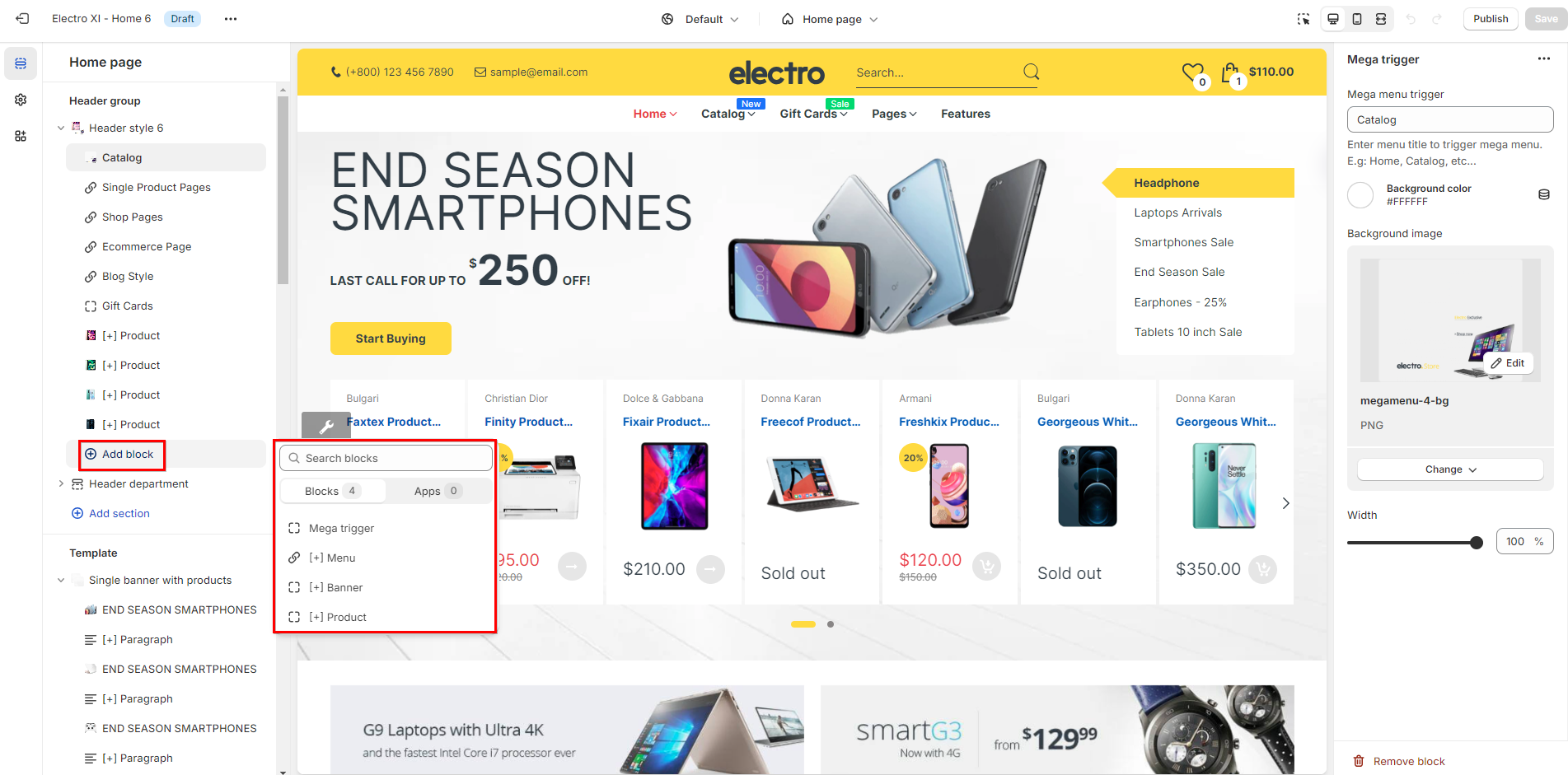This screenshot has width=1568, height=775.
Task: Collapse the Header style 6 section
Action: click(x=61, y=128)
